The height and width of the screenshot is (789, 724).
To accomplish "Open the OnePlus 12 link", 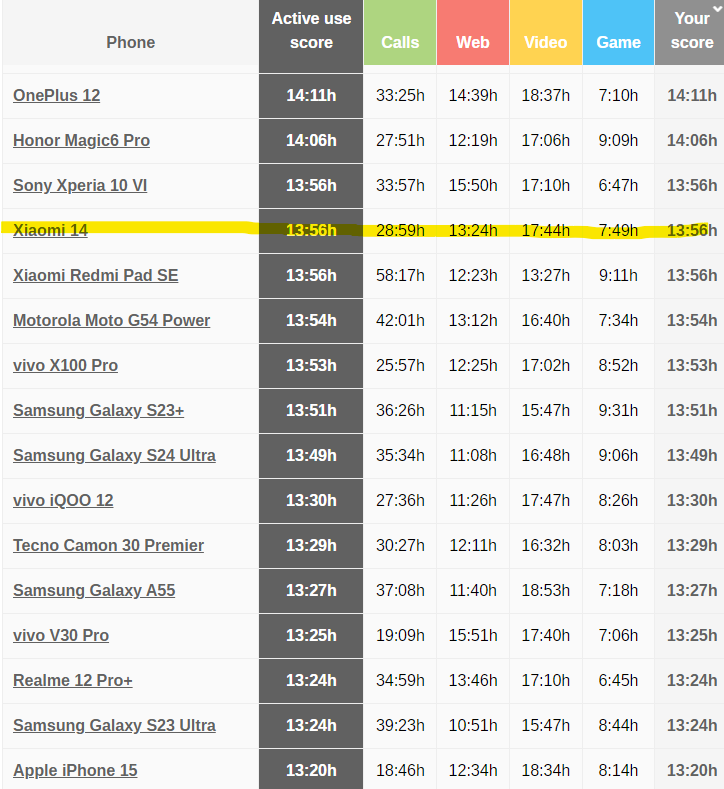I will coord(57,96).
